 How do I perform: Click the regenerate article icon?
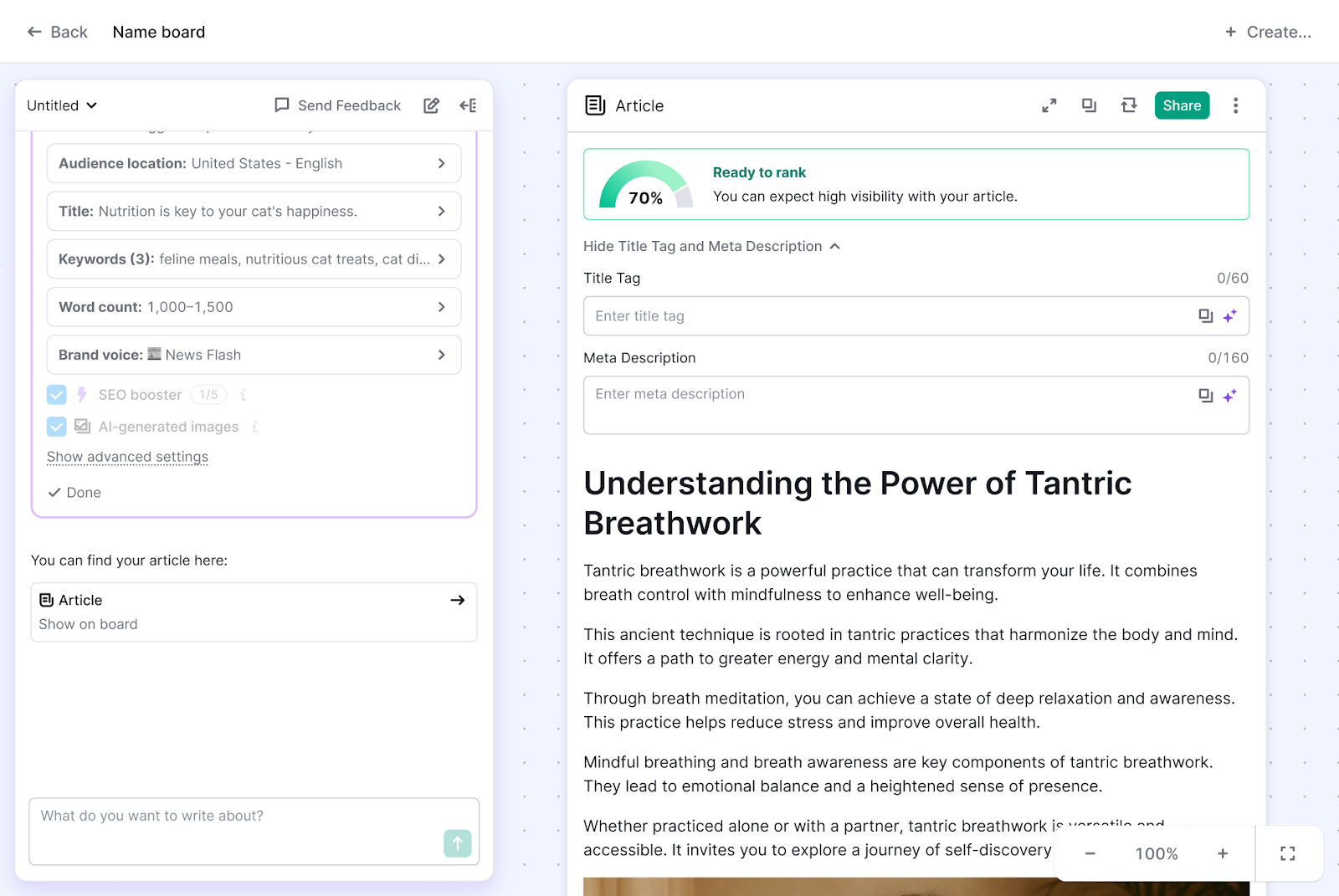1129,105
